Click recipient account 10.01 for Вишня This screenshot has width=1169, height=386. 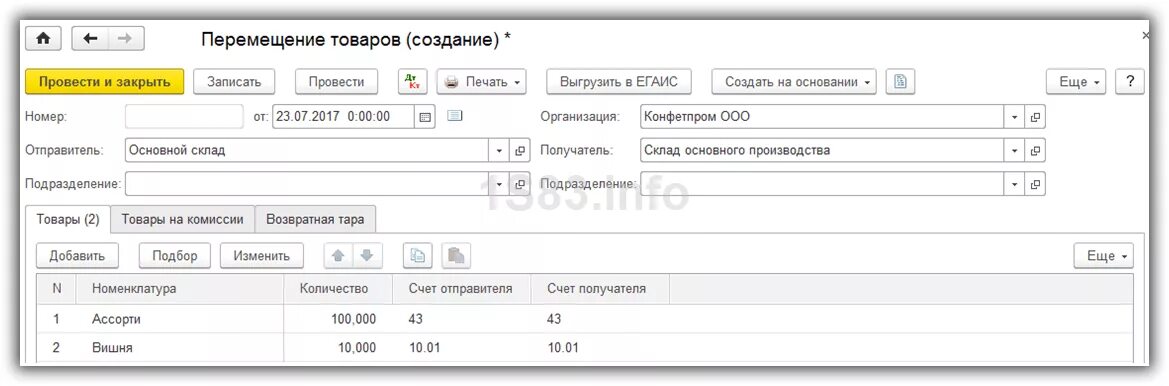(x=600, y=347)
